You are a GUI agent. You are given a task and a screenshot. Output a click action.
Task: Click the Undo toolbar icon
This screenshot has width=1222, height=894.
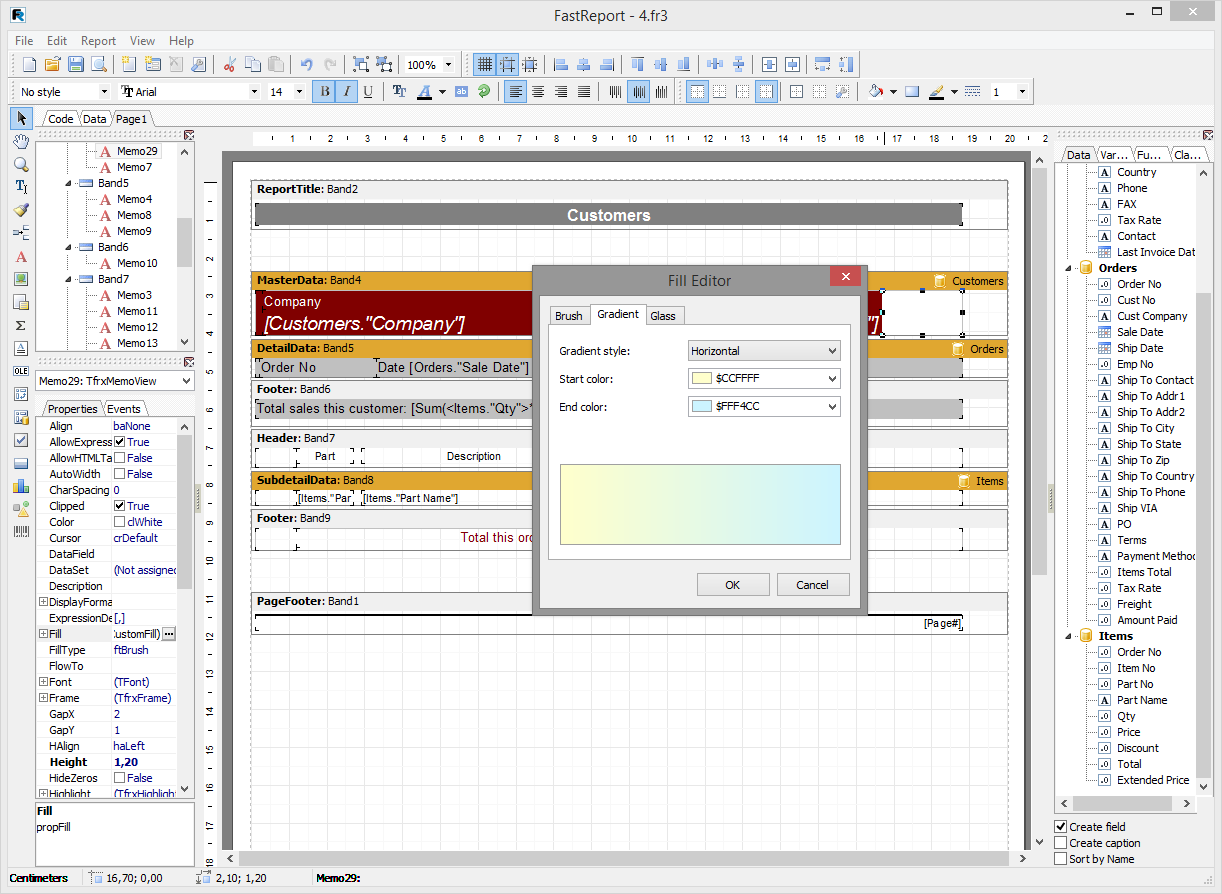pos(306,65)
